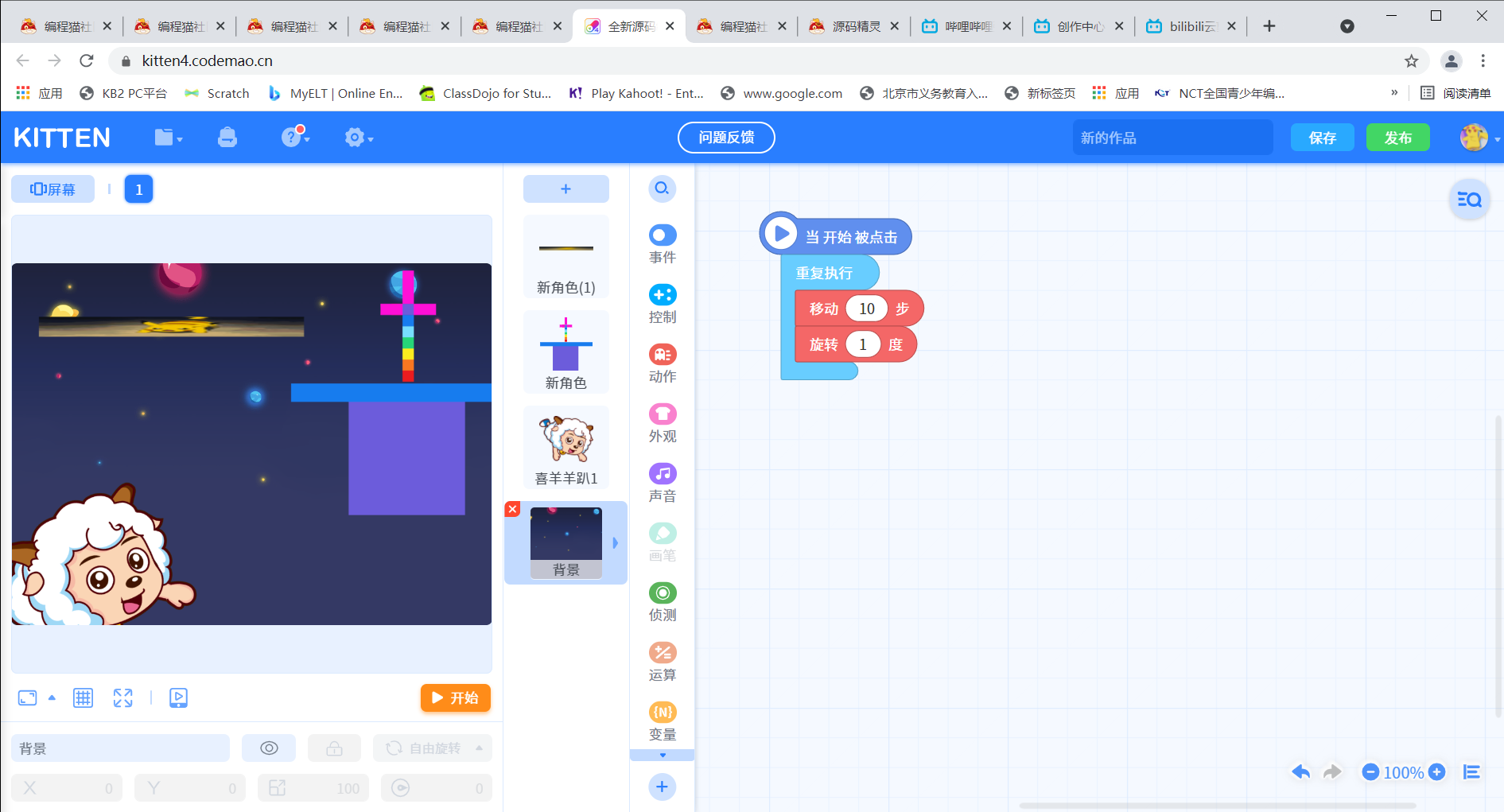Select screen number 1
This screenshot has height=812, width=1504.
pyautogui.click(x=138, y=189)
